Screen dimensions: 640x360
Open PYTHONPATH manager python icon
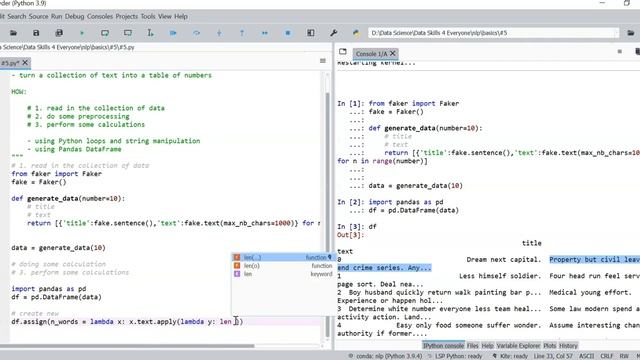(x=356, y=33)
